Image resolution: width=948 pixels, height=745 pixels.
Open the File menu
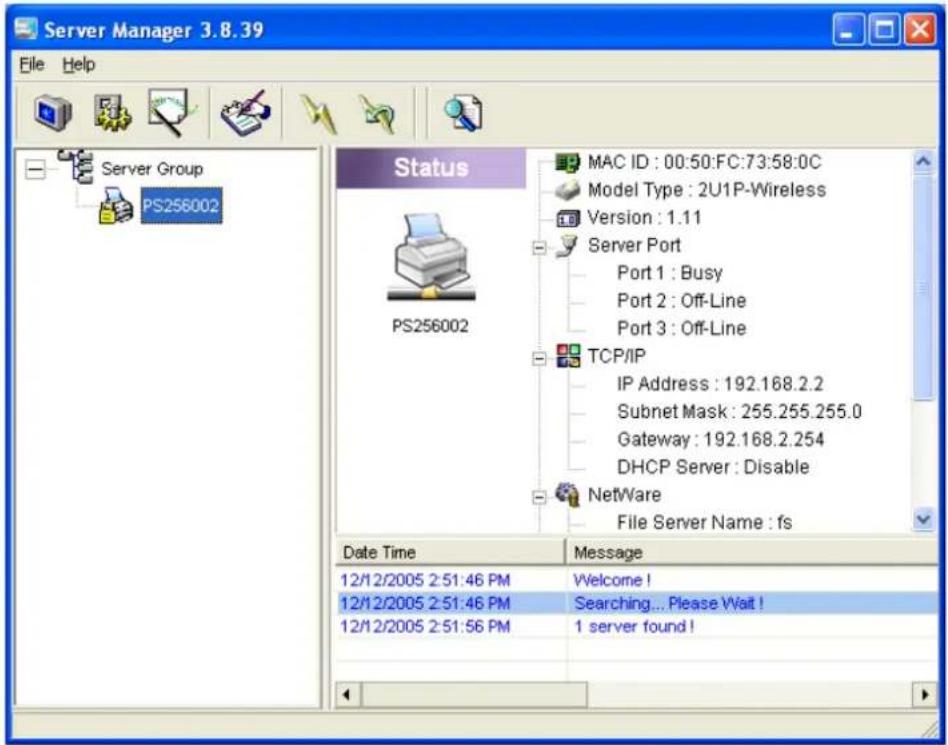coord(31,64)
